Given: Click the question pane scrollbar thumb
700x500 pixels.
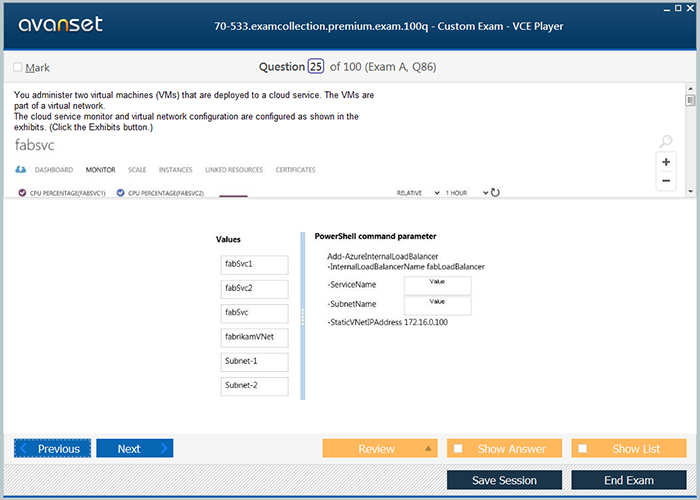Looking at the screenshot, I should pos(691,100).
